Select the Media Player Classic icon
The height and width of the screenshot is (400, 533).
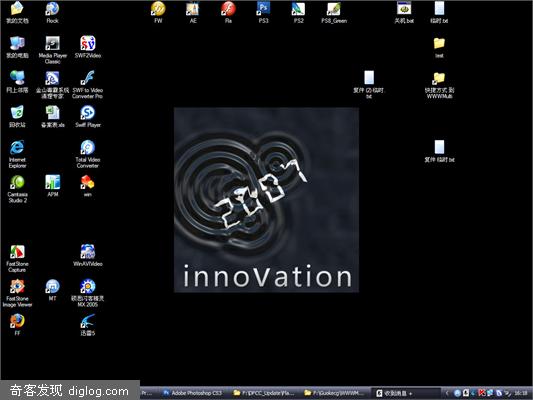click(52, 50)
